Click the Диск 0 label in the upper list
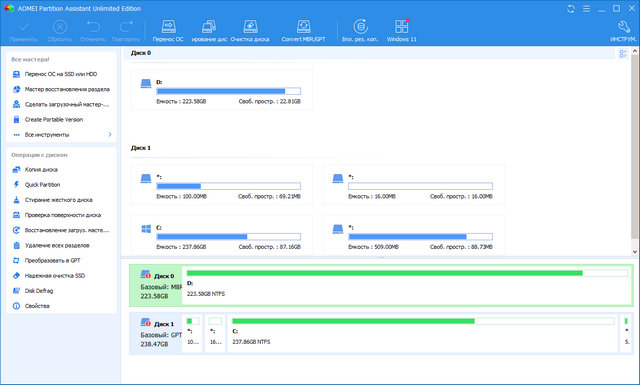The height and width of the screenshot is (385, 640). click(141, 53)
